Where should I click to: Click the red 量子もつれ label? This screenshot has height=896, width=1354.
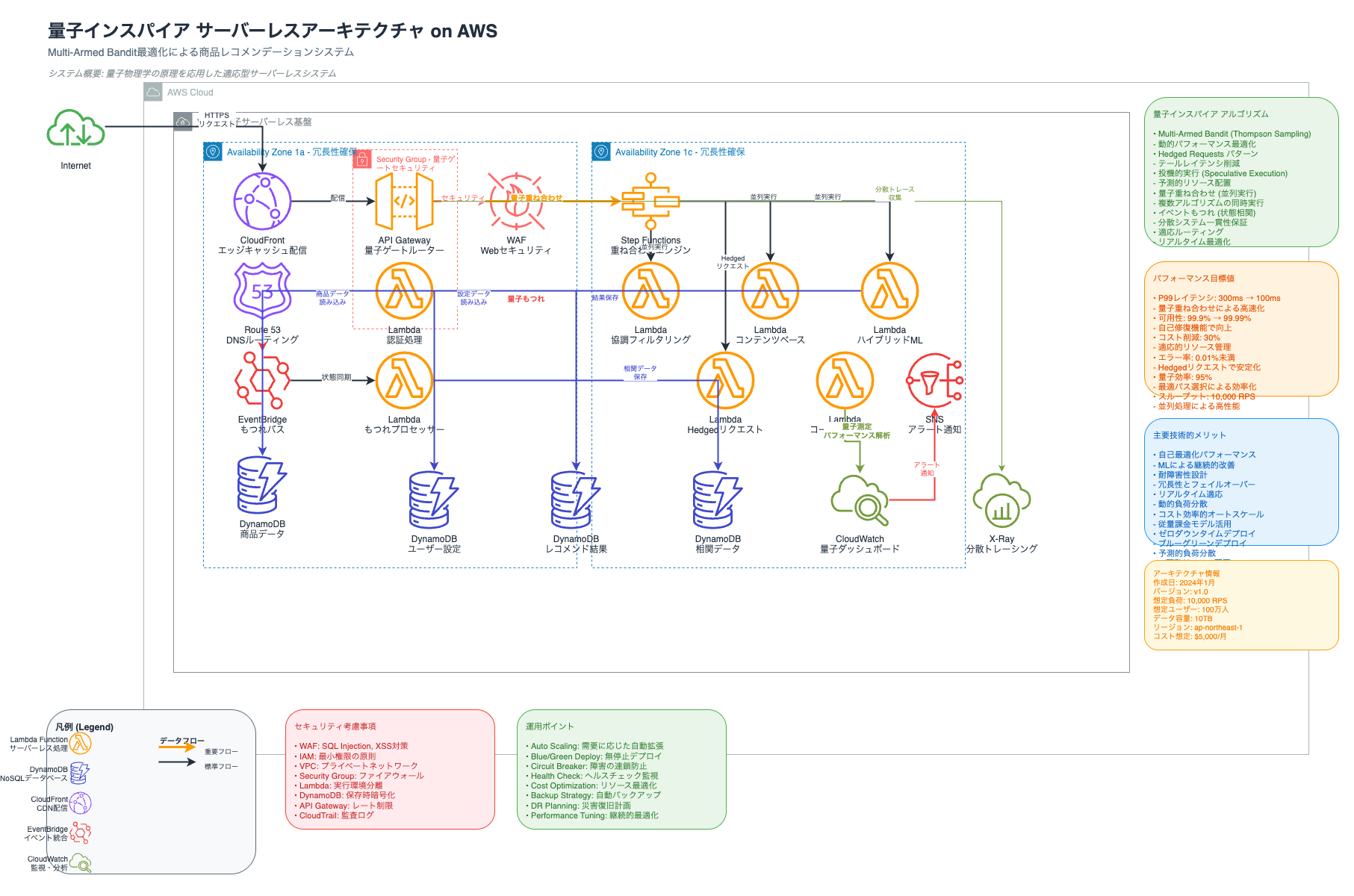tap(526, 299)
